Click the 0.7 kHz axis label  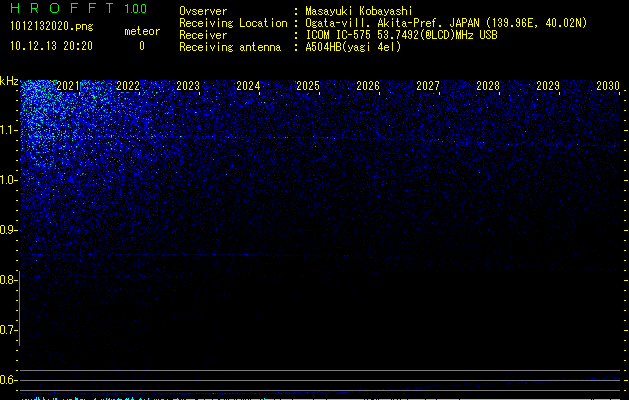(8, 330)
